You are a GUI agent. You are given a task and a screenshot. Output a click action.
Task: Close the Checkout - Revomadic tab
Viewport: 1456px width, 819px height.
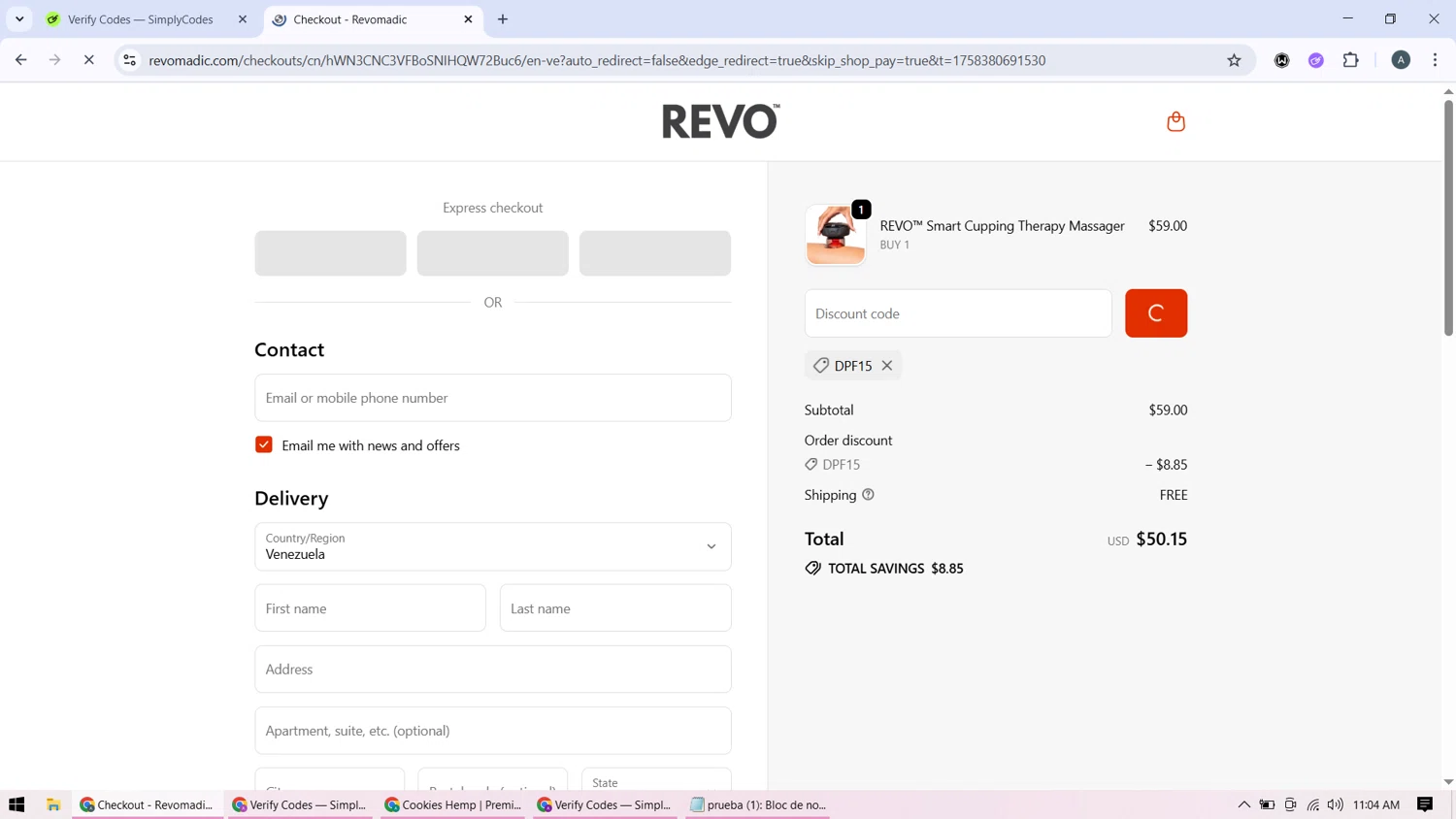pos(468,19)
